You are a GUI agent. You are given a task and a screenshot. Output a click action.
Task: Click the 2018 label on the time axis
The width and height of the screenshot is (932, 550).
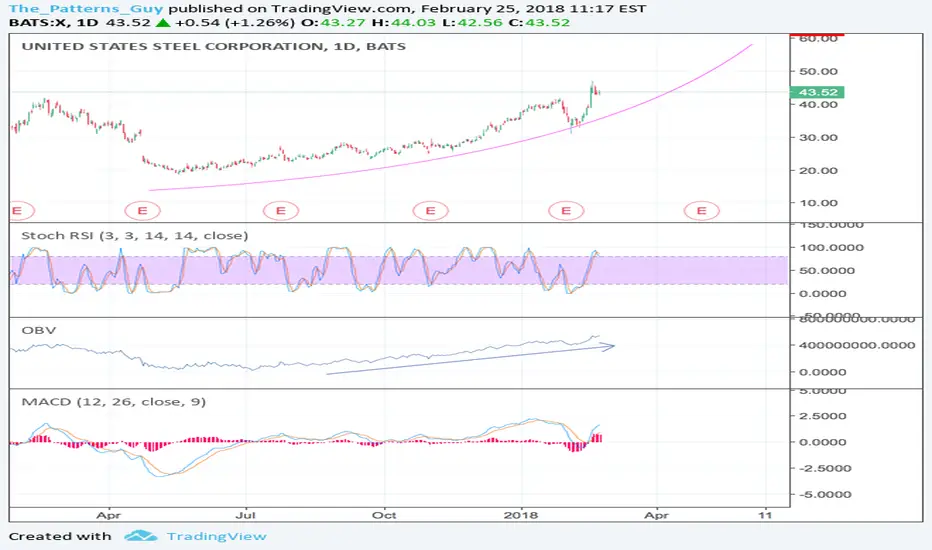coord(521,515)
